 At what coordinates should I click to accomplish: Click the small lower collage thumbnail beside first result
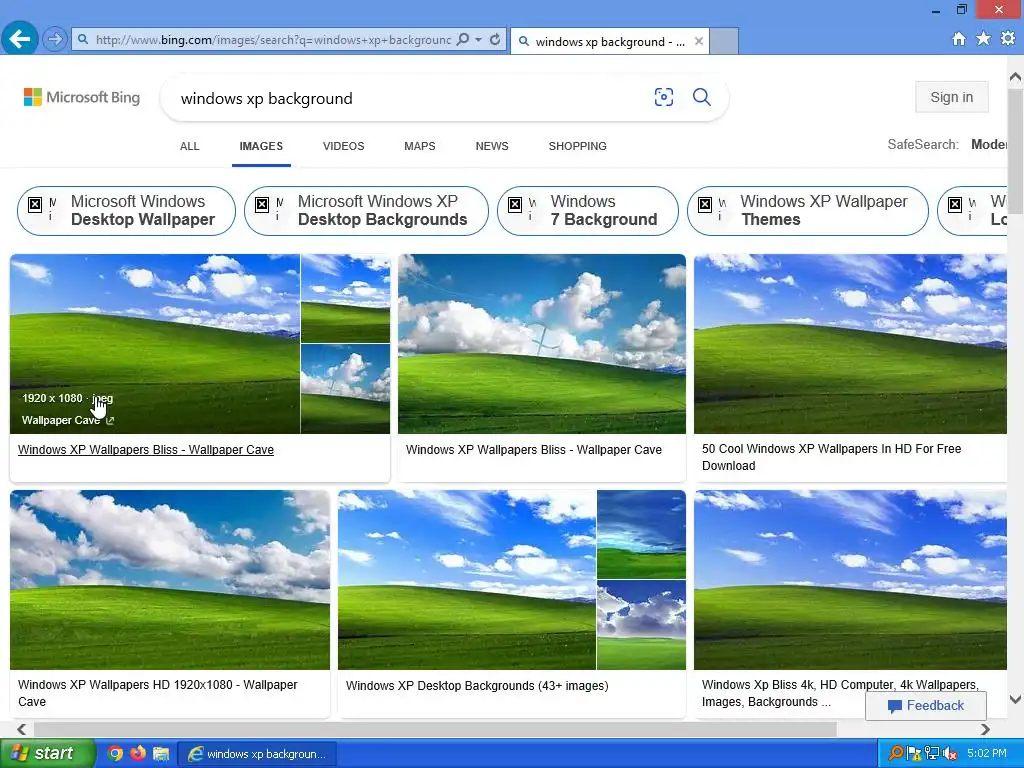point(345,389)
